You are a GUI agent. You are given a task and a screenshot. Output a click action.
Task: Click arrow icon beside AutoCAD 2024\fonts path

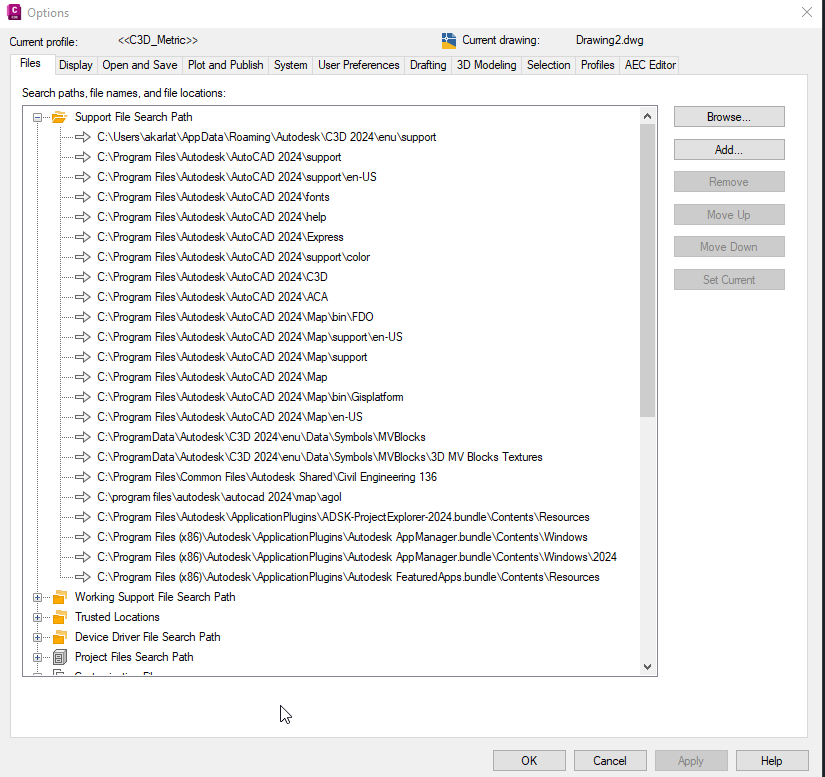coord(83,197)
